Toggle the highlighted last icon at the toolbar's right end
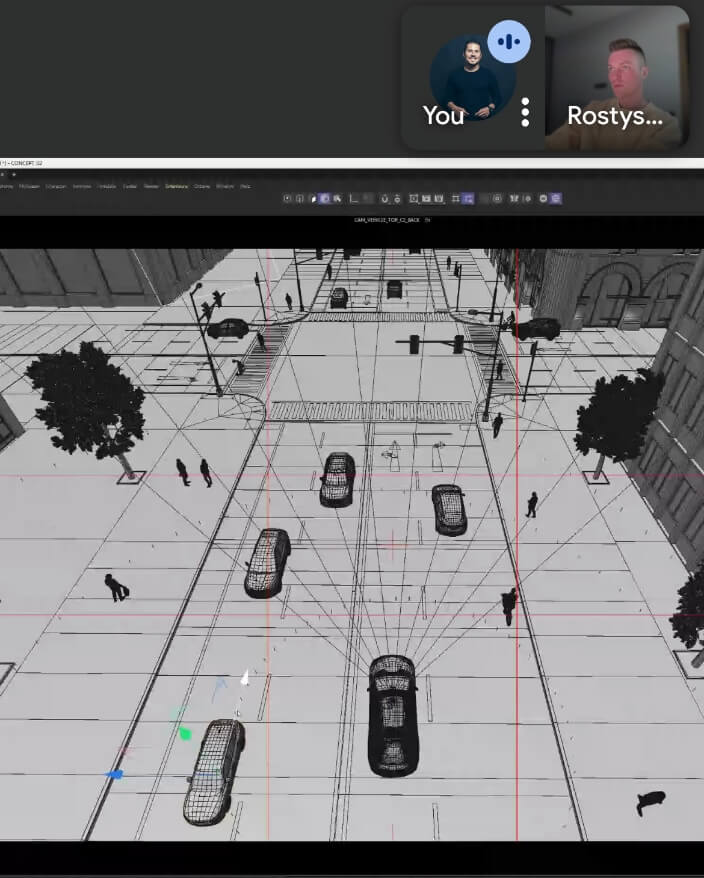Image resolution: width=704 pixels, height=878 pixels. point(556,199)
